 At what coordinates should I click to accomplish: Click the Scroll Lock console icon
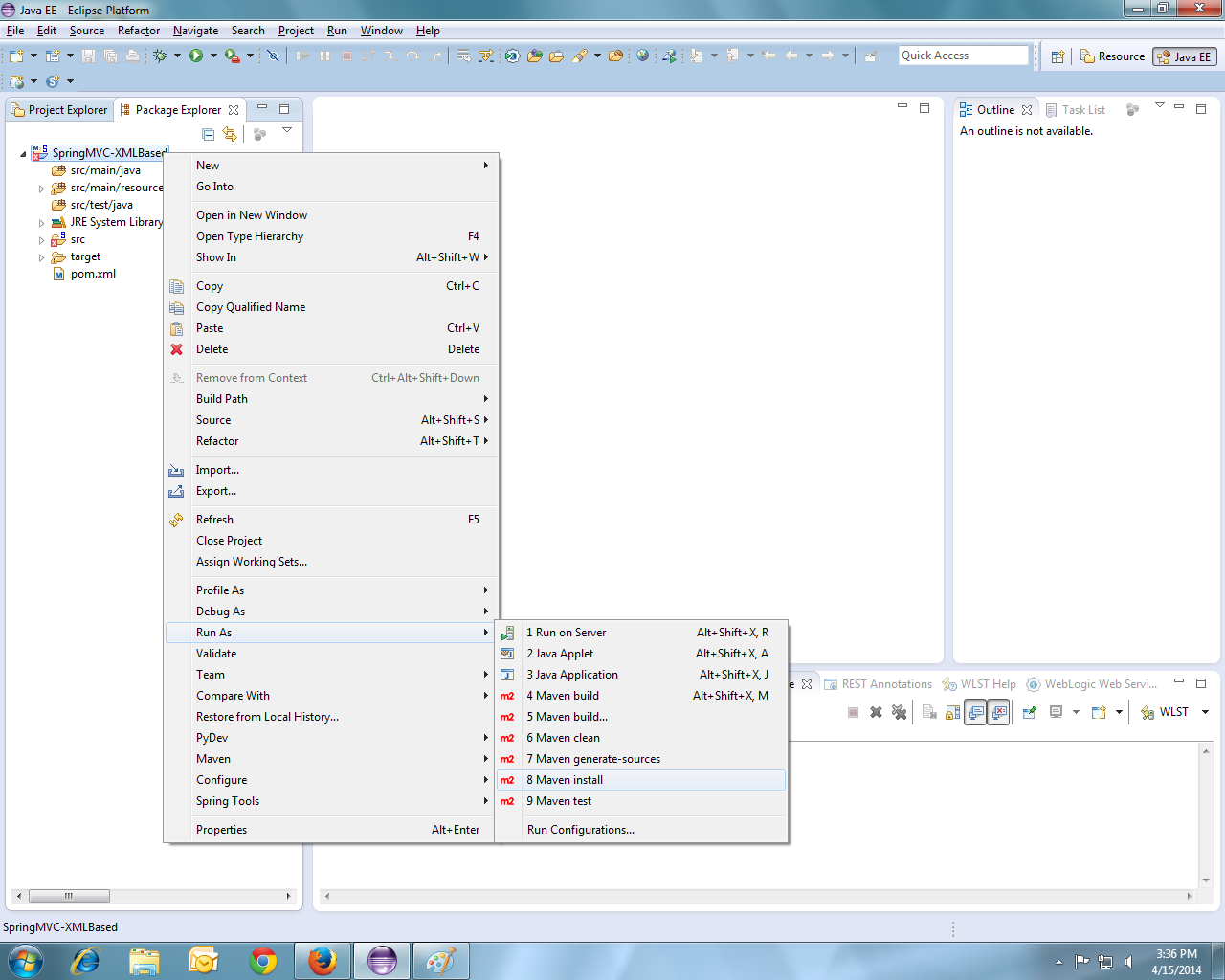[952, 712]
